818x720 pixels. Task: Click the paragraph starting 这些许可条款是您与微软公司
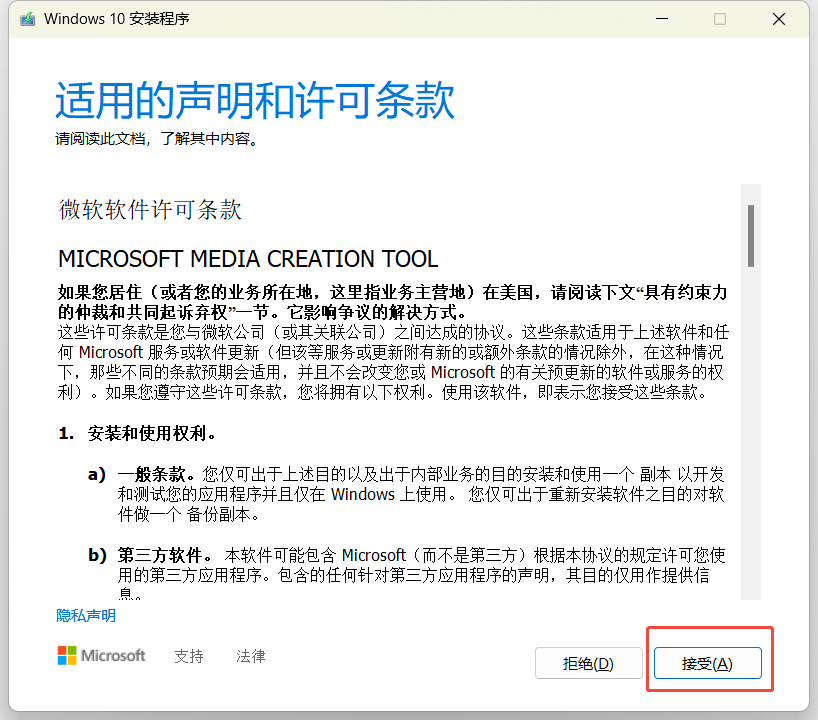(393, 362)
